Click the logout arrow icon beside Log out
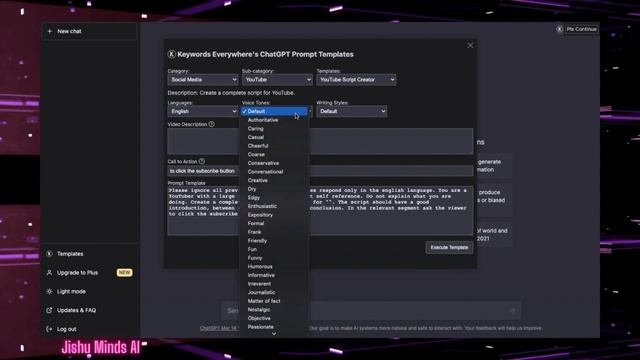Image resolution: width=640 pixels, height=360 pixels. tap(49, 329)
